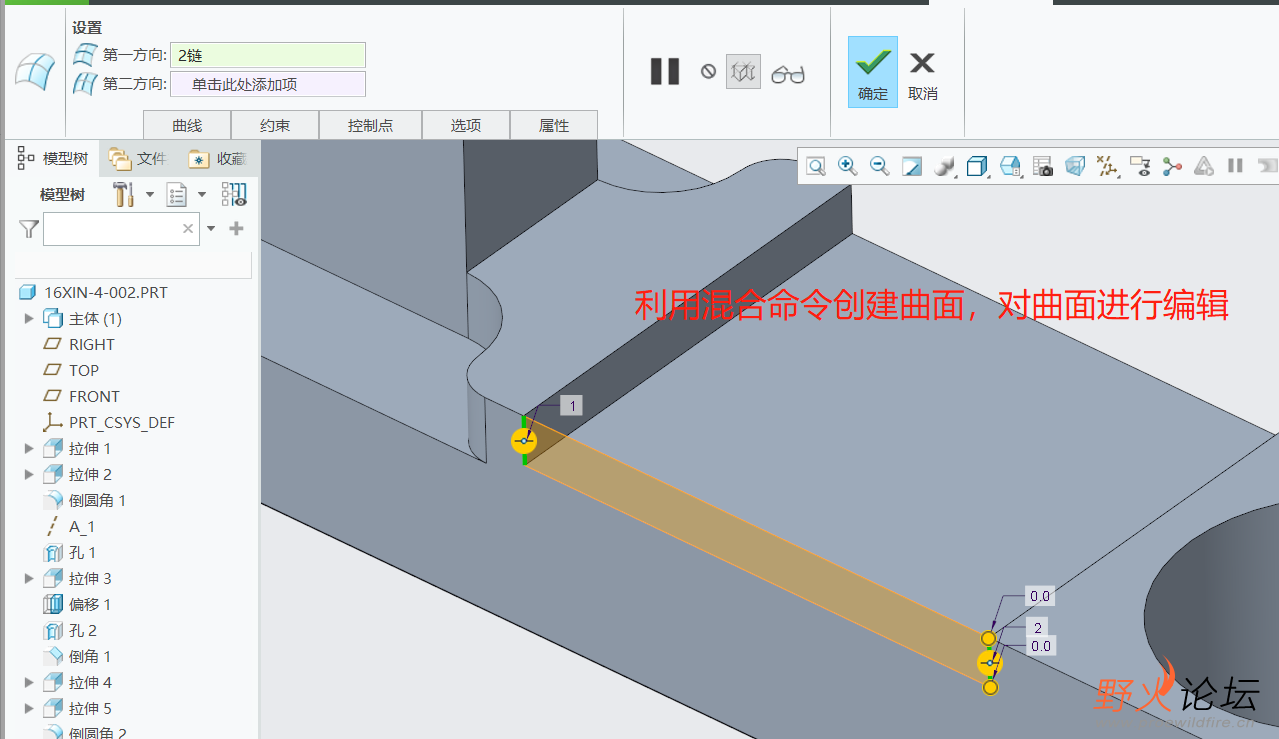Select the no-preview circle-slash icon
Screen dimensions: 1279x739
click(x=708, y=71)
